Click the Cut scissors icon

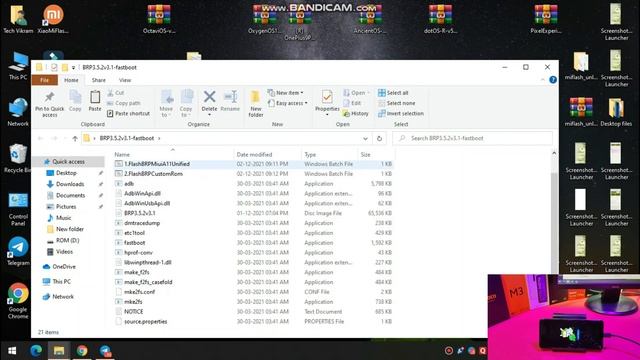coord(110,93)
